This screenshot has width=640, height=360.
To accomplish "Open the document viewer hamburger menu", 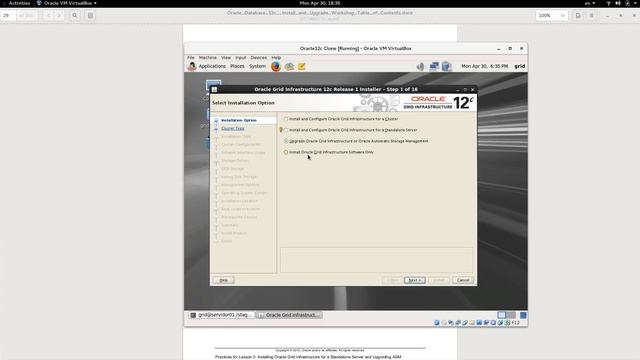I will pyautogui.click(x=591, y=16).
